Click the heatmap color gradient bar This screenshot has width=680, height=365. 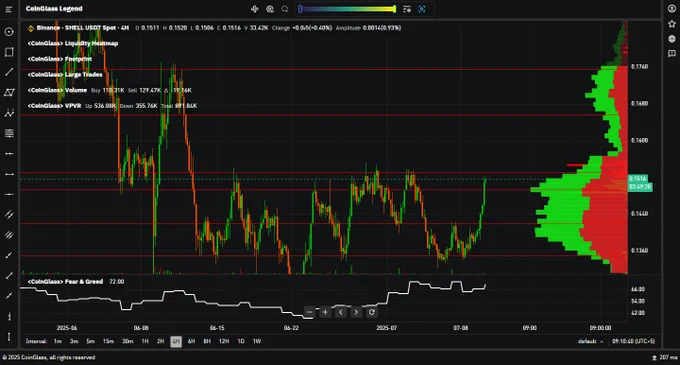click(347, 9)
